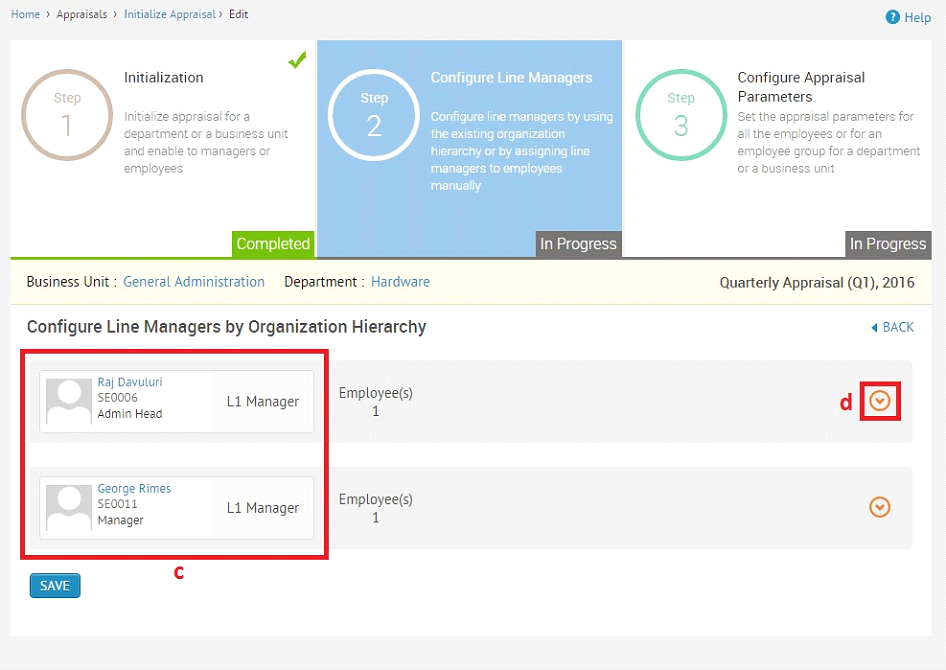The width and height of the screenshot is (946, 670).
Task: Open Initialize Appraisal breadcrumb link
Action: [170, 14]
